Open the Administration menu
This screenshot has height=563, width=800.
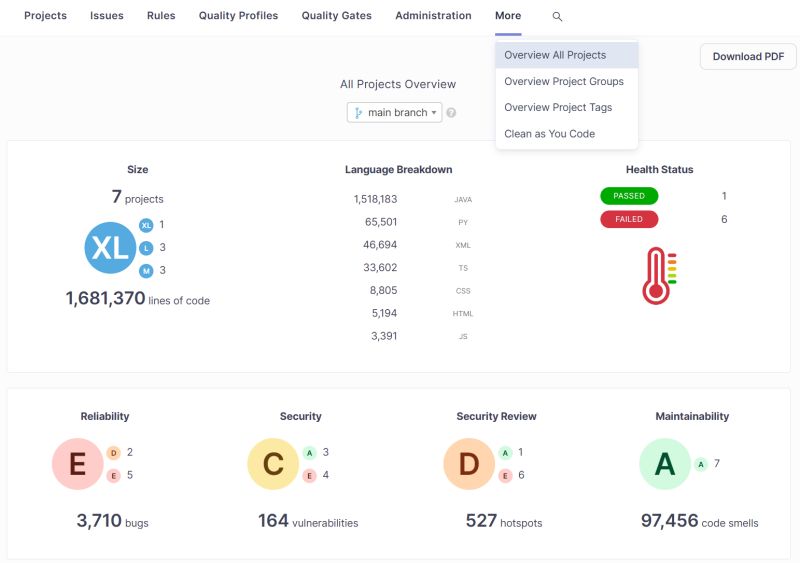[433, 16]
